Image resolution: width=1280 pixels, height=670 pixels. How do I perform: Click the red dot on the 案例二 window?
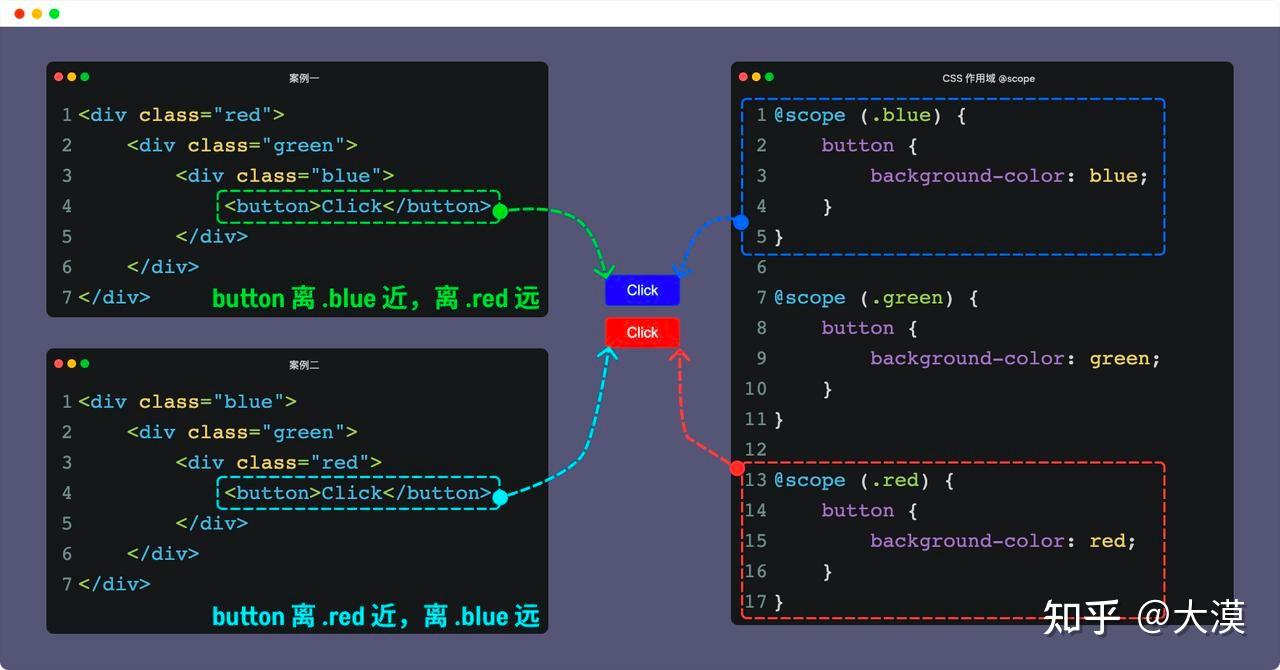pos(59,363)
